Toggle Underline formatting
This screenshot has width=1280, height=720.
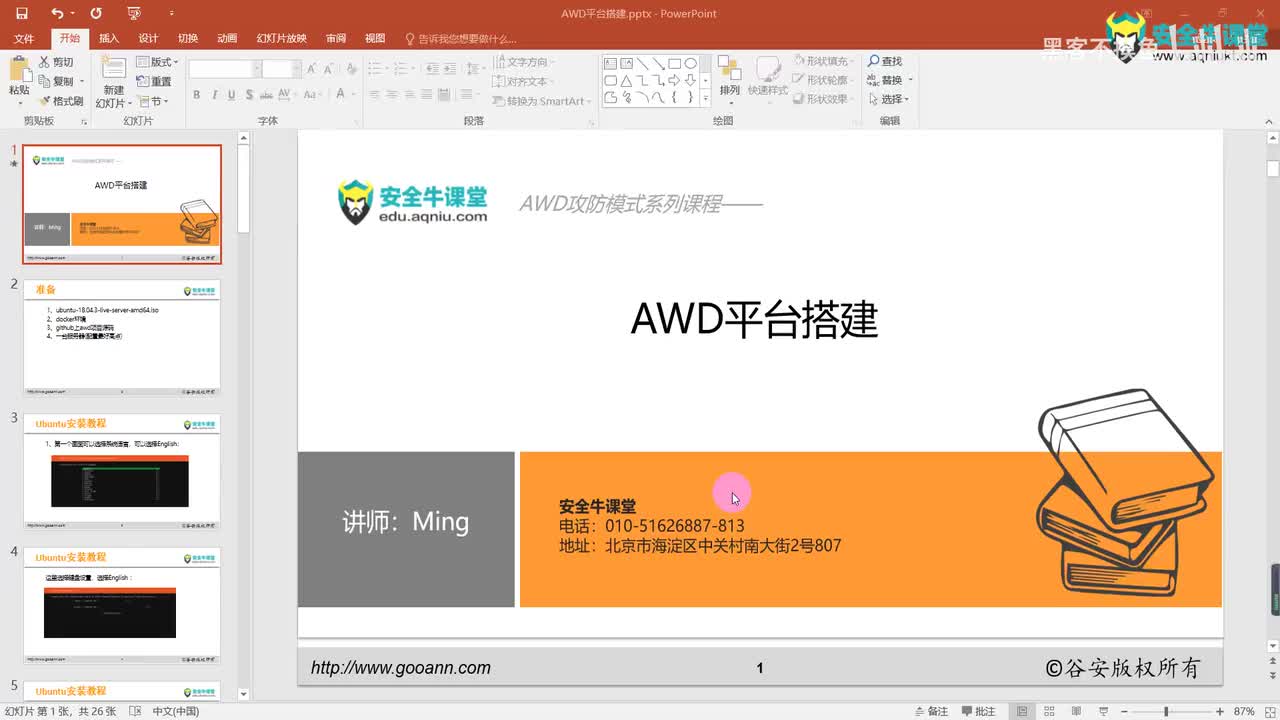[232, 95]
